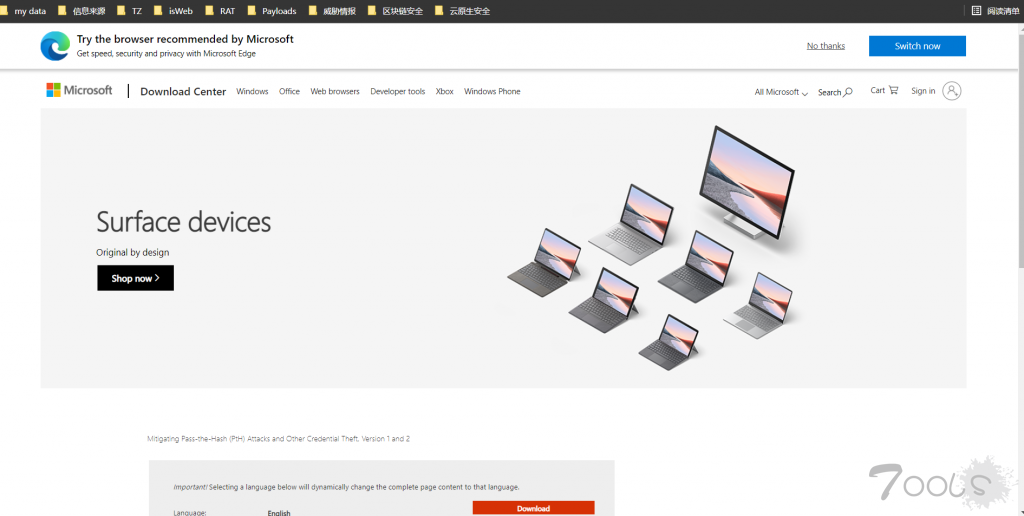Select the Windows Phone nav item
Screen dimensions: 1024x516
(492, 91)
